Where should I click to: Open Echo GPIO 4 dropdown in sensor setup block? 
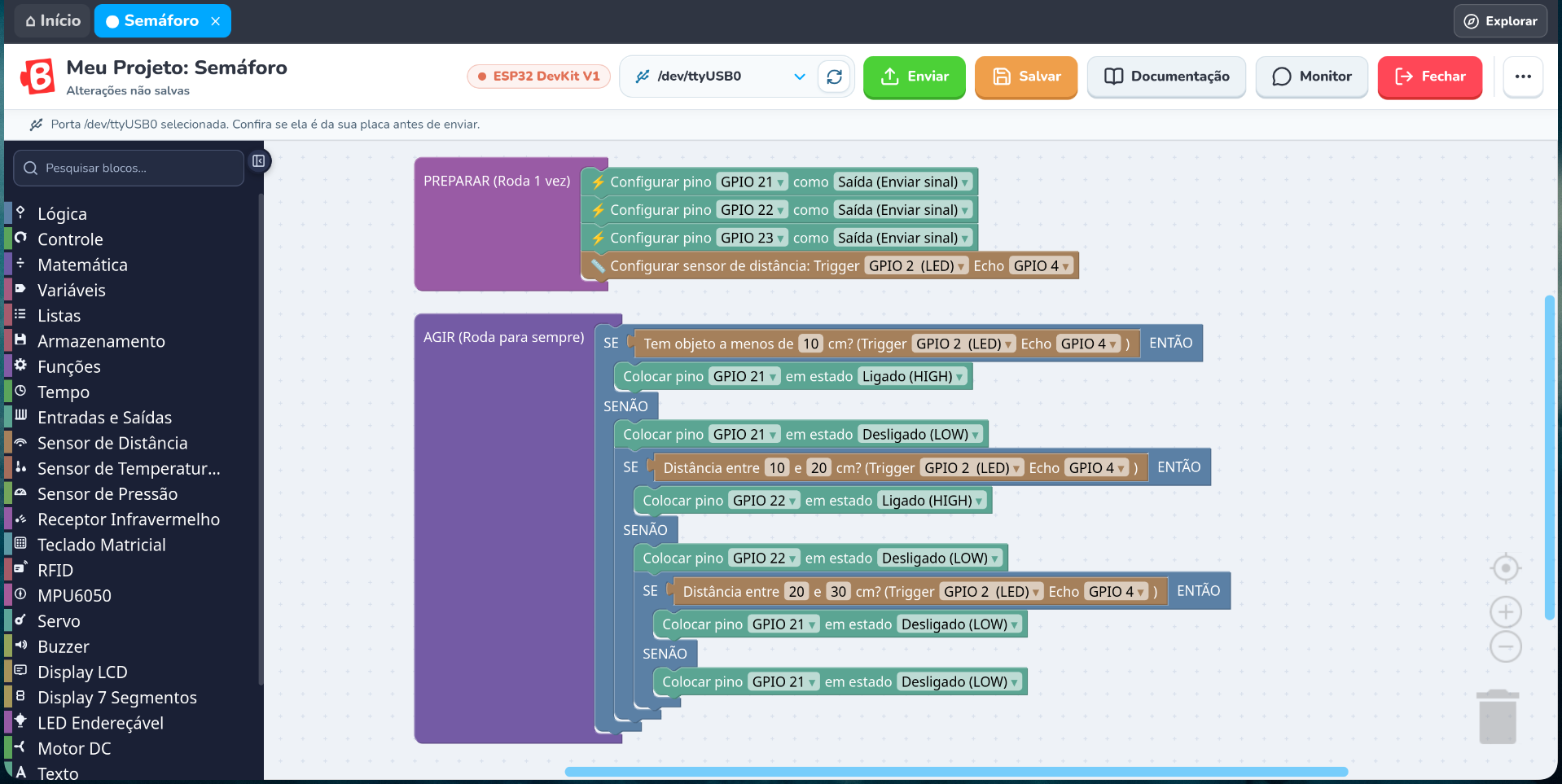point(1042,266)
